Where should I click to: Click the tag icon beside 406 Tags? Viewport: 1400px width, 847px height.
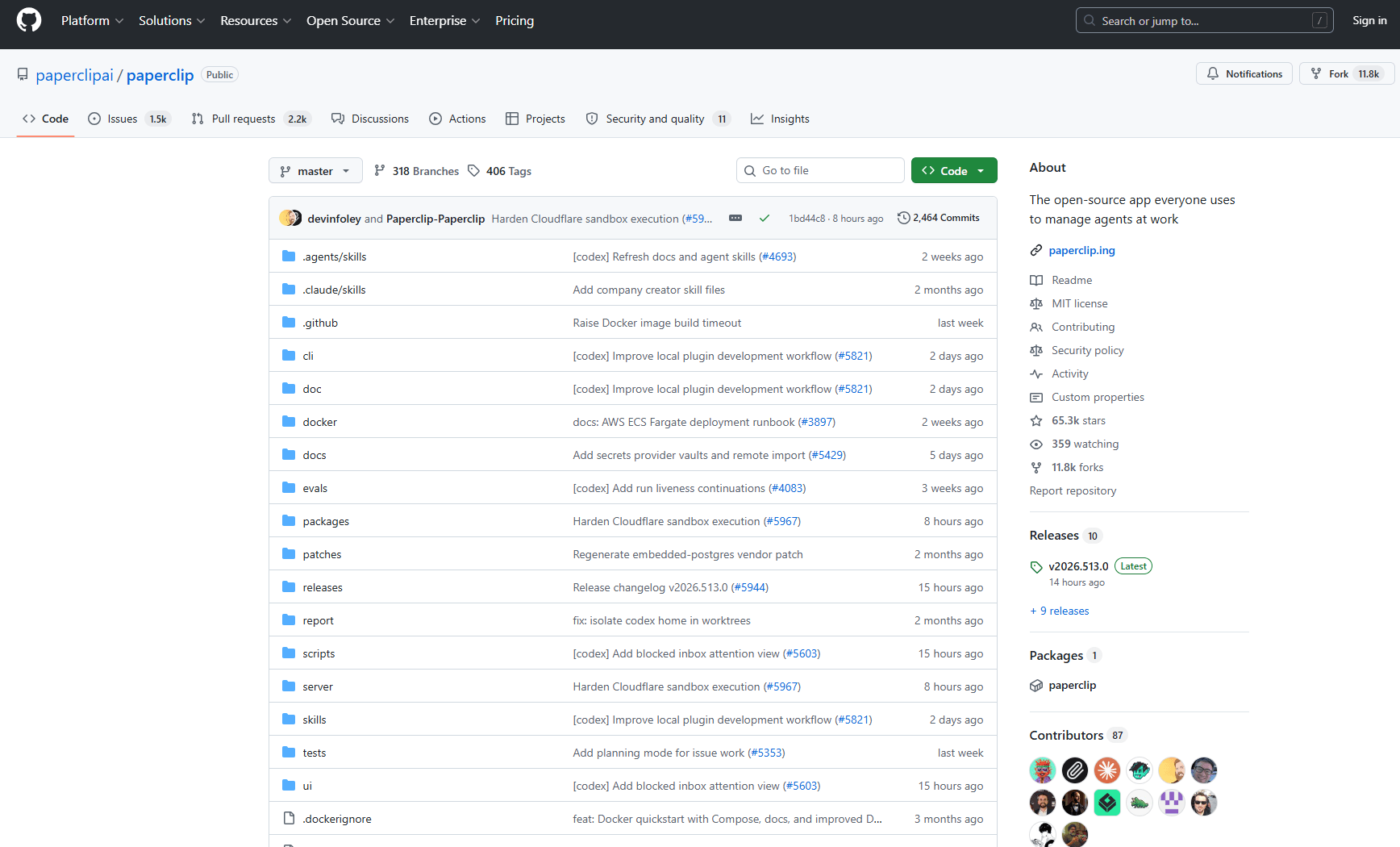tap(474, 171)
